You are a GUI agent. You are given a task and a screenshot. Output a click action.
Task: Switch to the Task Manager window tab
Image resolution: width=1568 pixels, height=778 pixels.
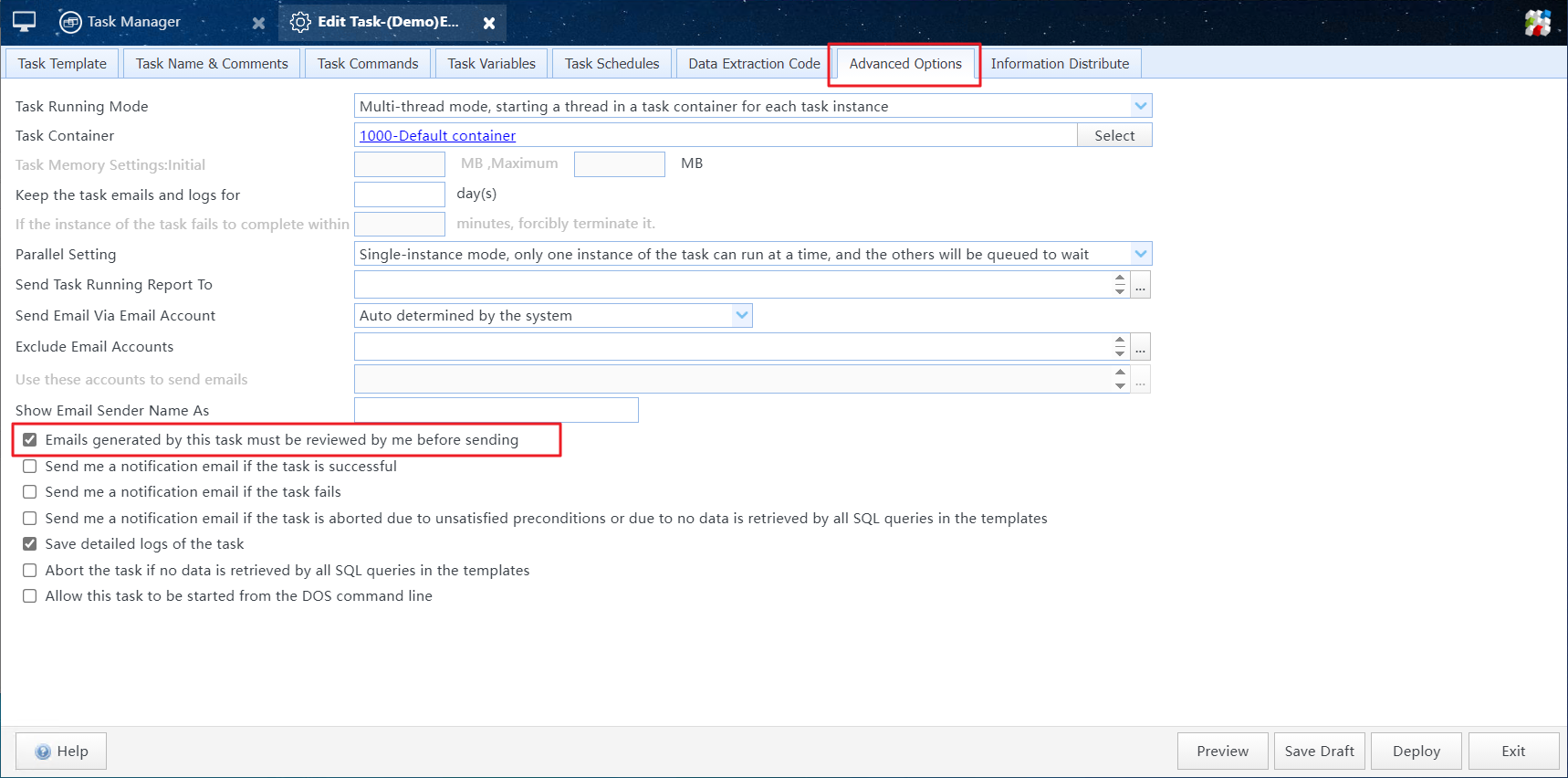click(x=133, y=22)
